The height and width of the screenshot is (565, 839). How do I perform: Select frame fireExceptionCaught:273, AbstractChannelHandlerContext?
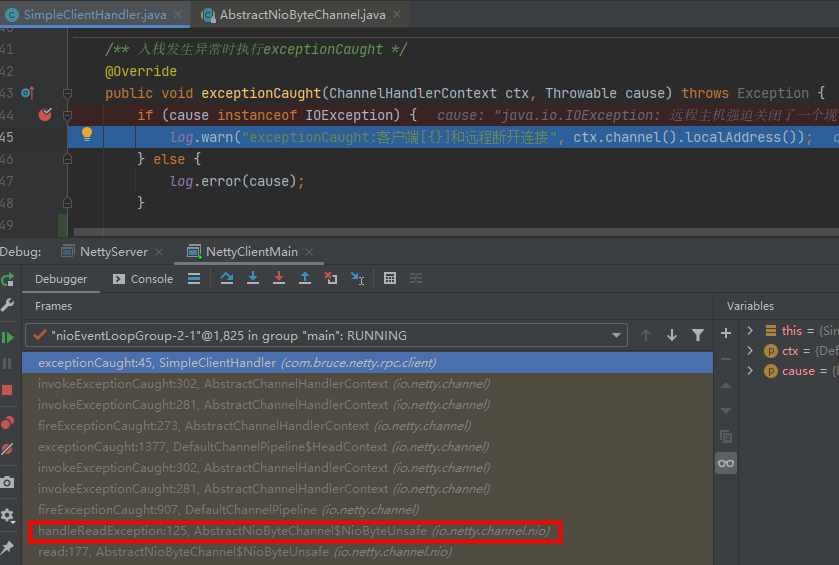tap(368, 426)
